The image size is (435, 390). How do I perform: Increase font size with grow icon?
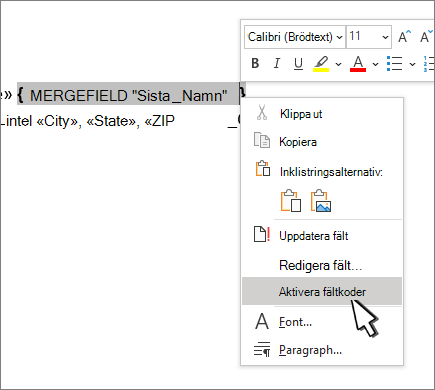(x=405, y=37)
